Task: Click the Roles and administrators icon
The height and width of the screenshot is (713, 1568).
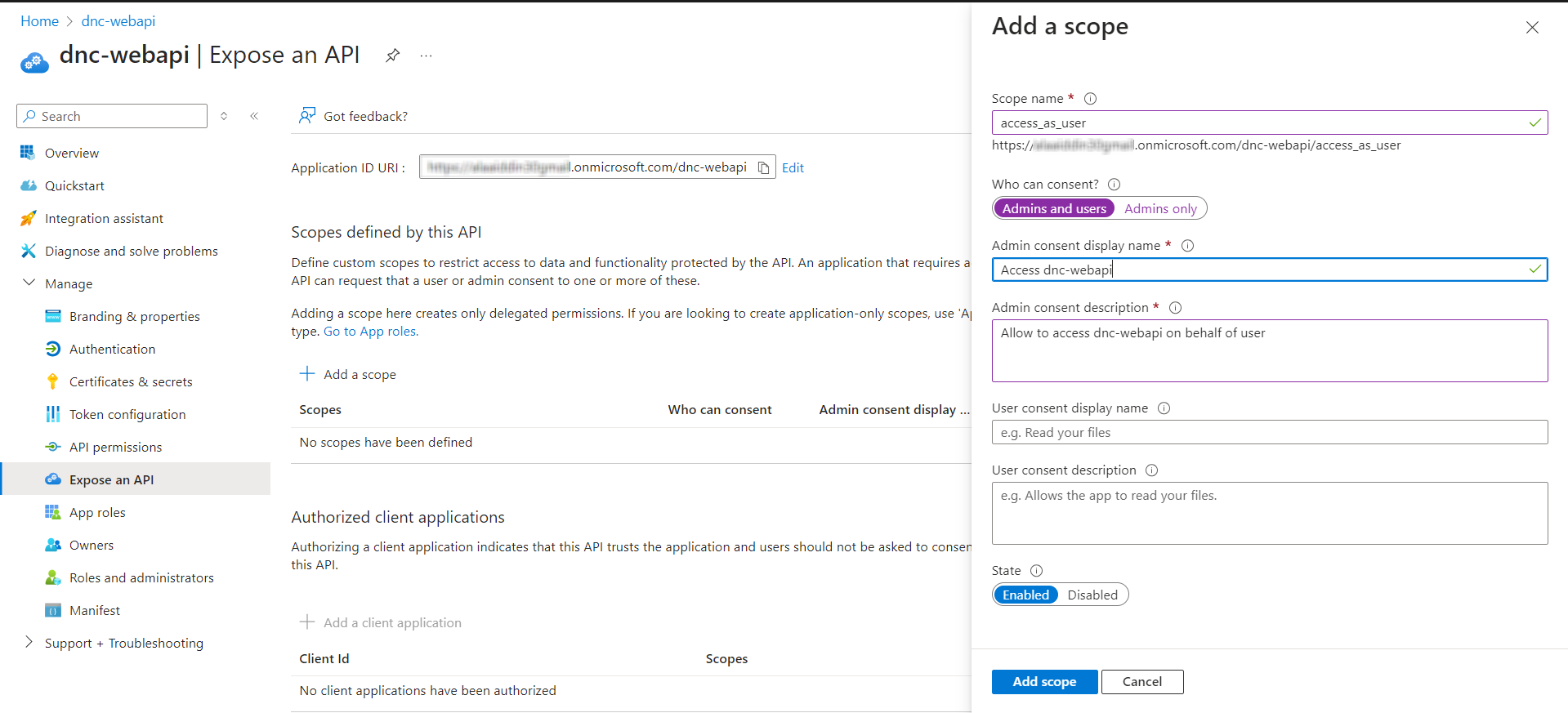Action: 53,577
